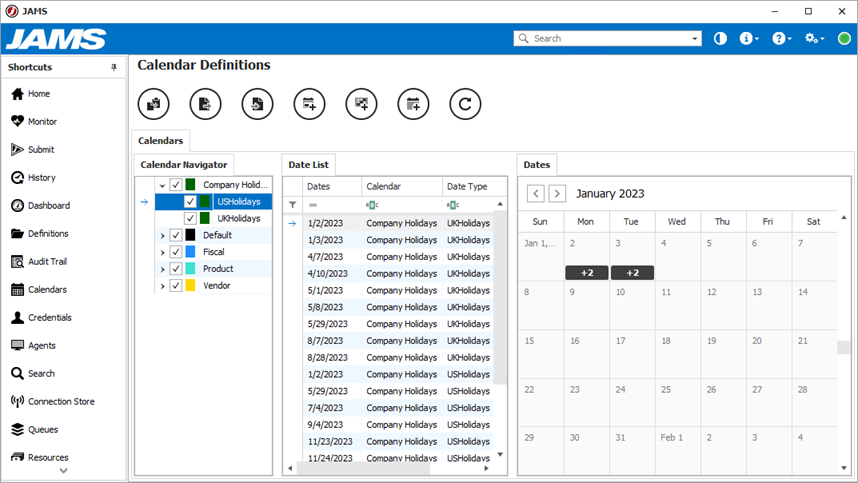Uncheck the Product calendar checkbox
This screenshot has width=858, height=483.
coord(176,269)
